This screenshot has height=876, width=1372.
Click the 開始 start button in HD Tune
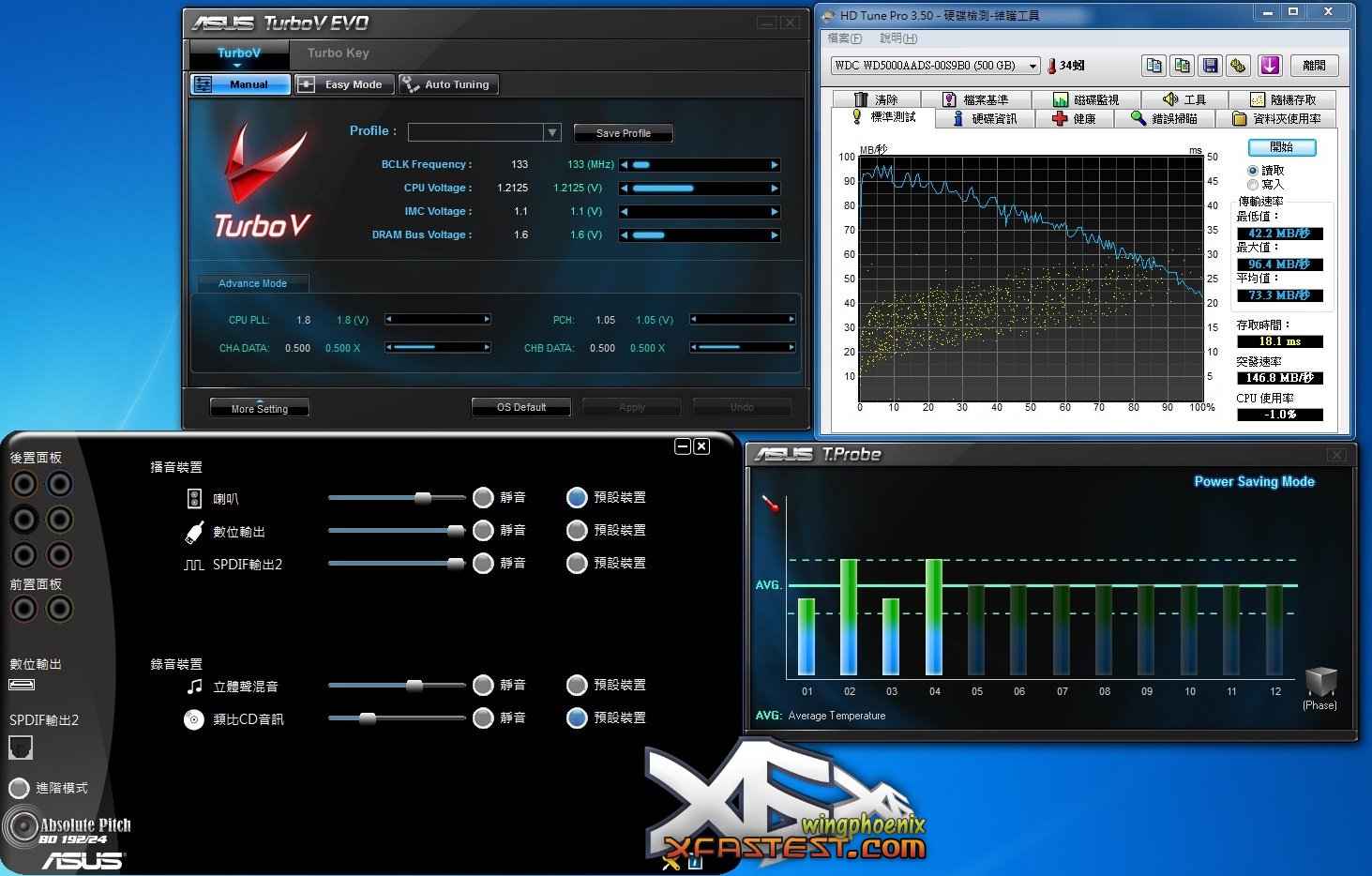(1282, 147)
